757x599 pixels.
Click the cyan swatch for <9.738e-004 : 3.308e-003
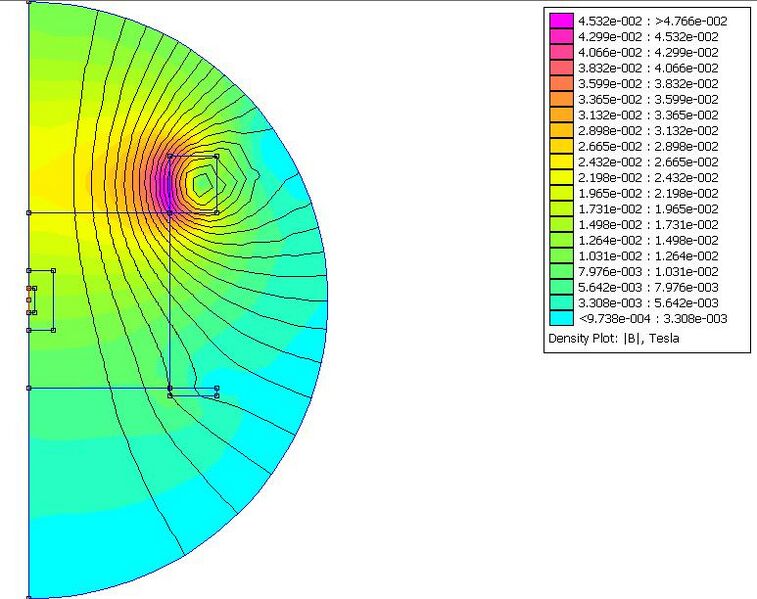click(560, 318)
